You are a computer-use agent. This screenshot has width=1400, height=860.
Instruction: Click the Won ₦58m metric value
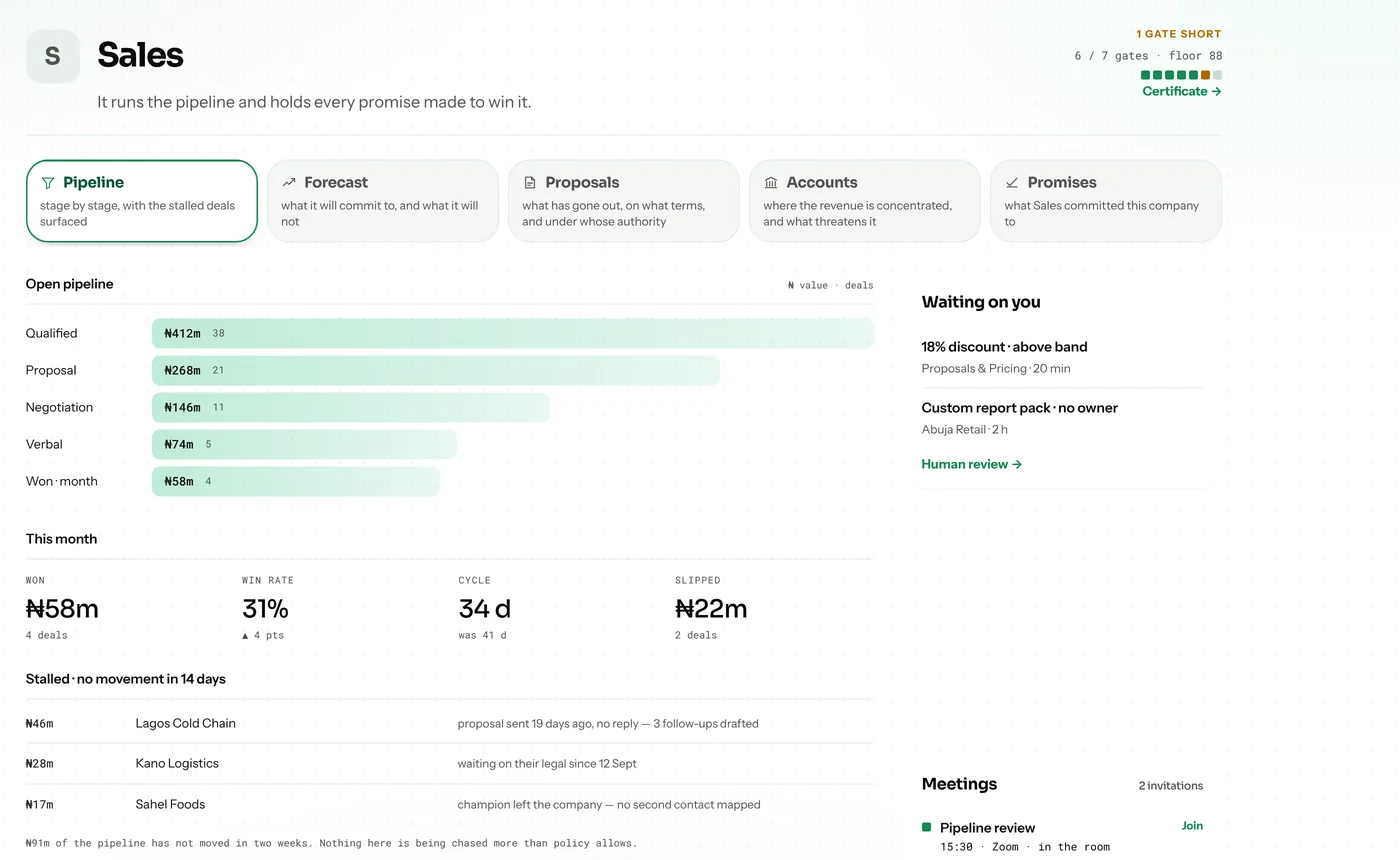tap(62, 608)
